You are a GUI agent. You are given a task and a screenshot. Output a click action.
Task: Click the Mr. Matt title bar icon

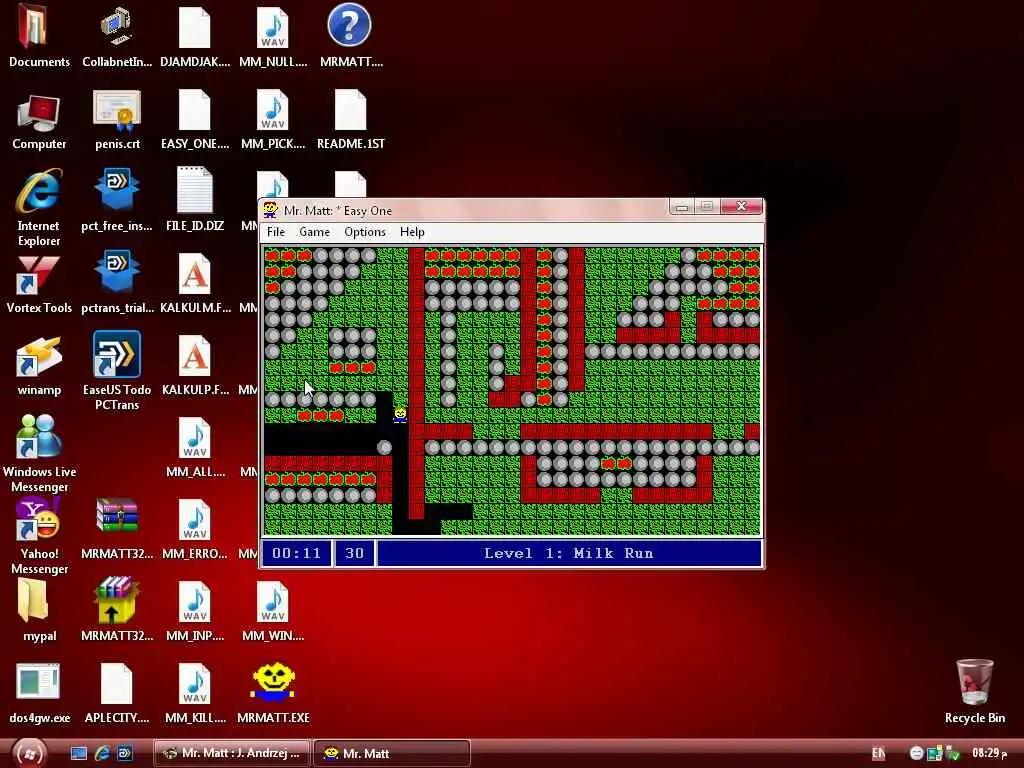[x=270, y=210]
